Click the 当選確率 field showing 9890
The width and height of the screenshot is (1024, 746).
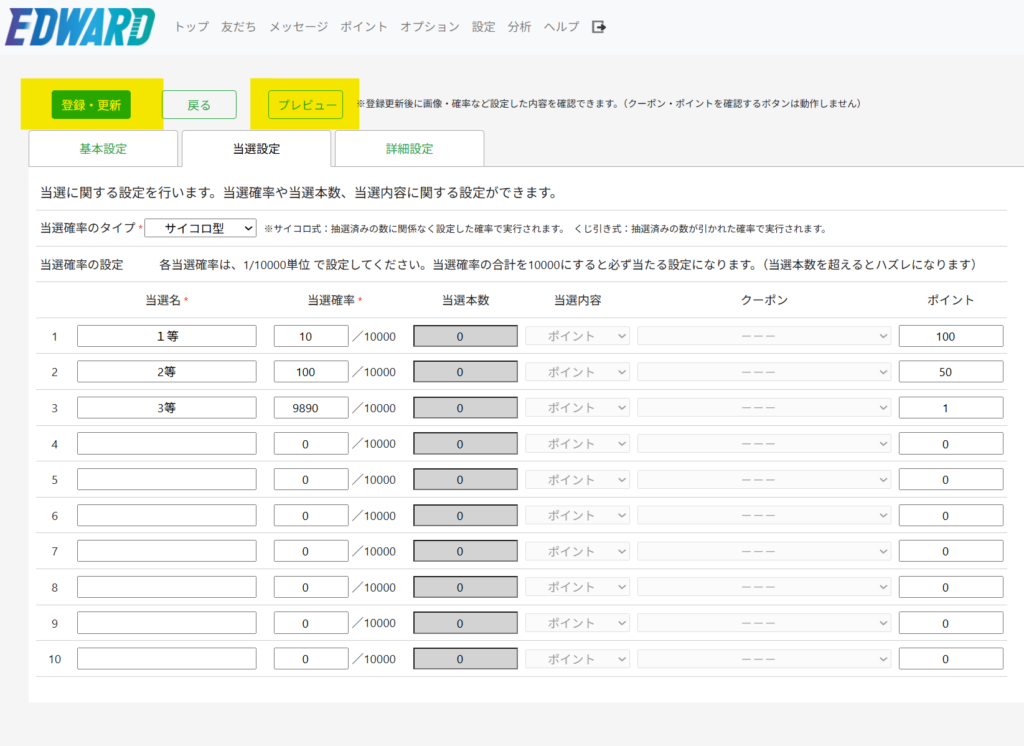pyautogui.click(x=311, y=408)
